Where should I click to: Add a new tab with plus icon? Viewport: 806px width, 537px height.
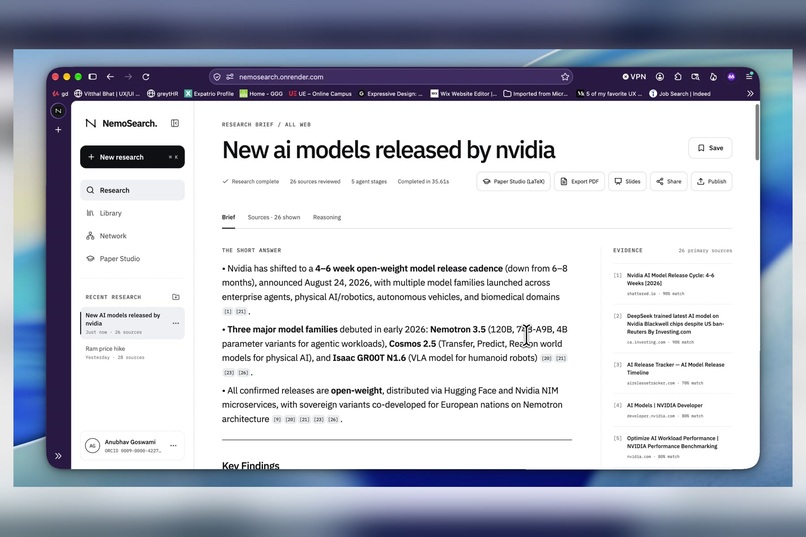click(x=58, y=129)
